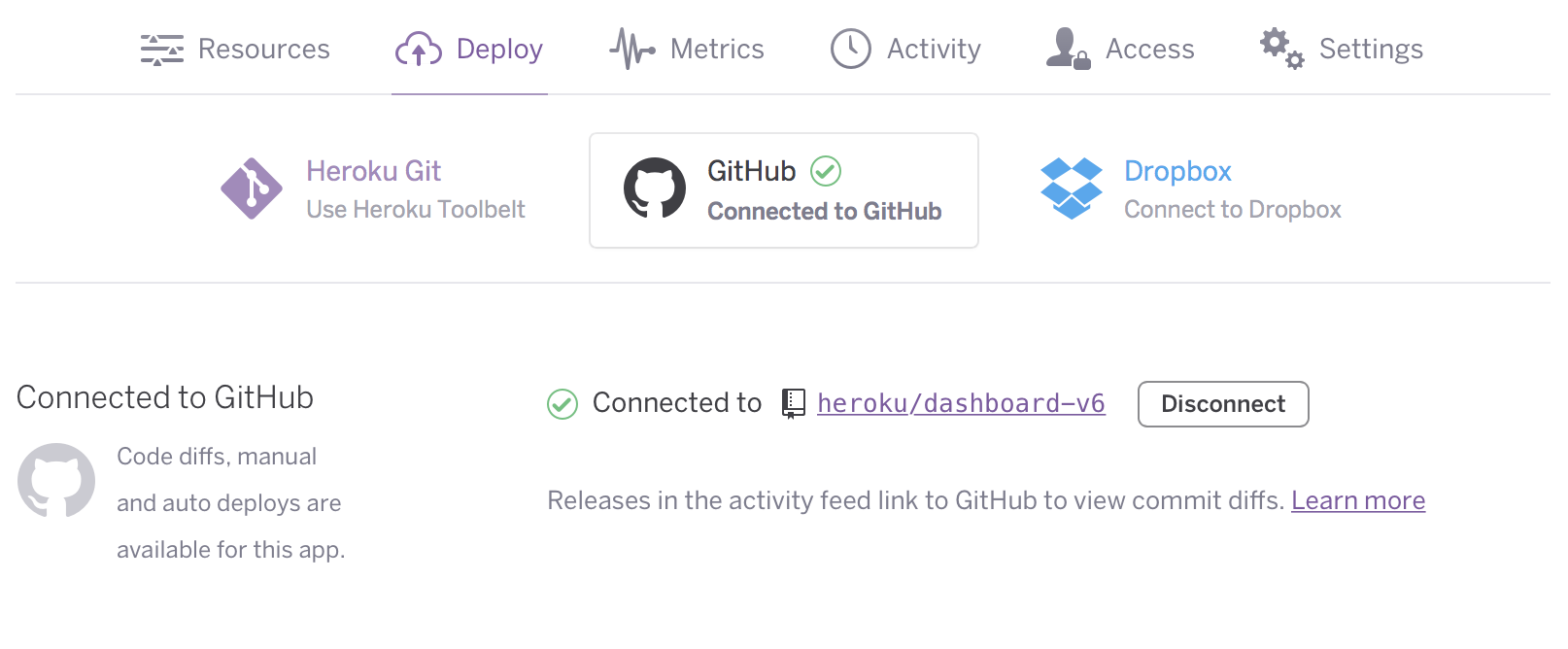Click the Disconnect button
Viewport: 1568px width, 649px height.
tap(1223, 404)
